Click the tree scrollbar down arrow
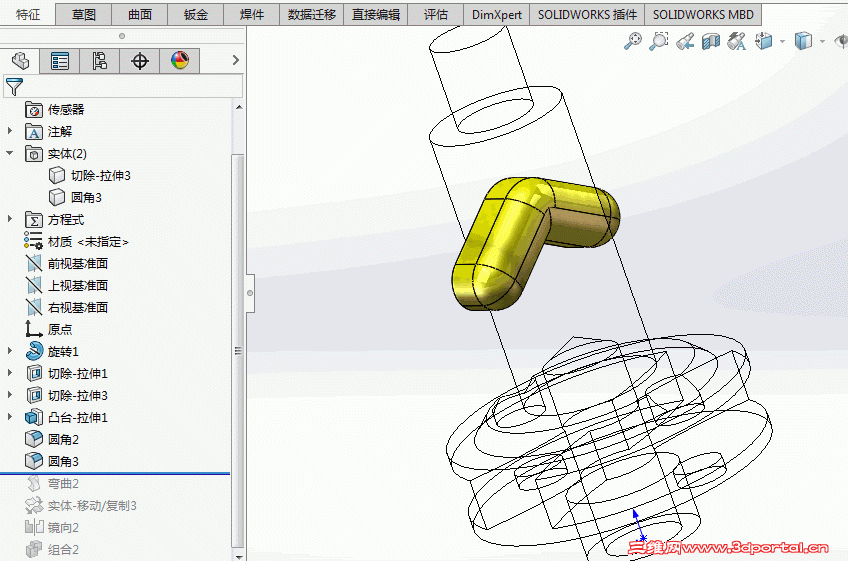This screenshot has height=561, width=848. (x=238, y=556)
